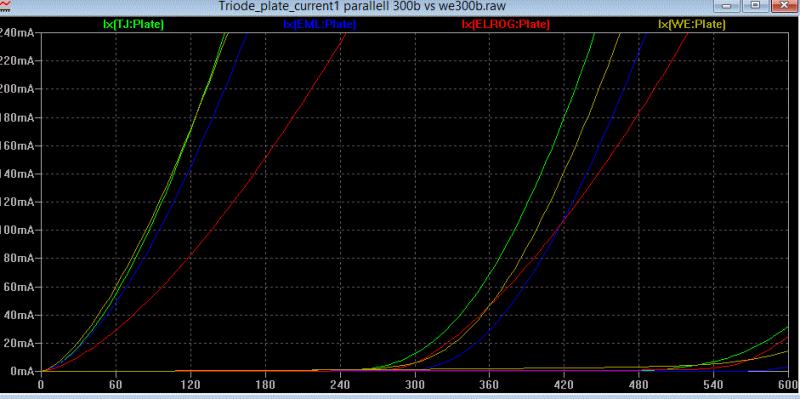Click the 300 mark on horizontal axis
Viewport: 800px width, 399px height.
click(415, 383)
